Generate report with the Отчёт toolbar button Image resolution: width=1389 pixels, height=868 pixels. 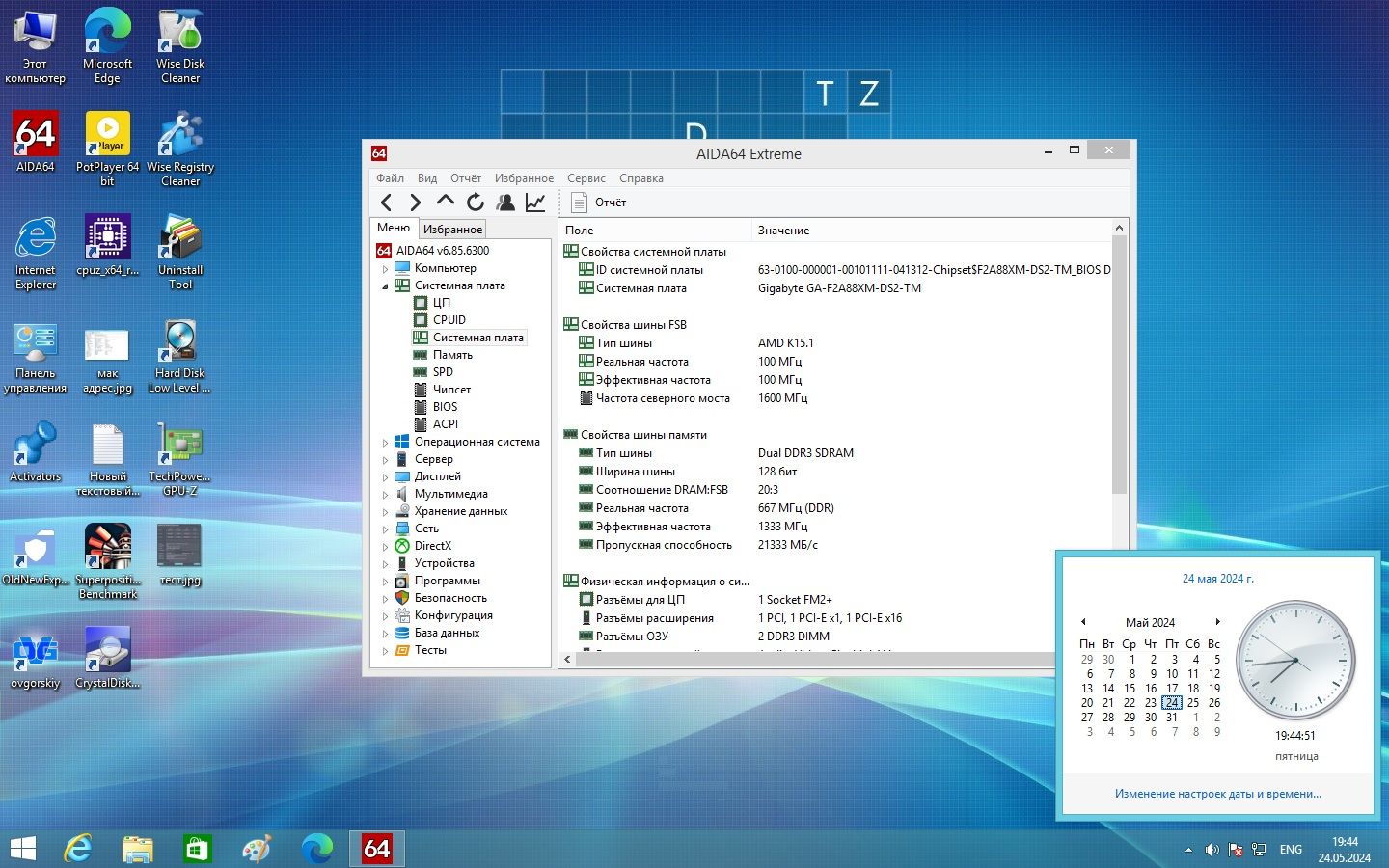pos(599,203)
